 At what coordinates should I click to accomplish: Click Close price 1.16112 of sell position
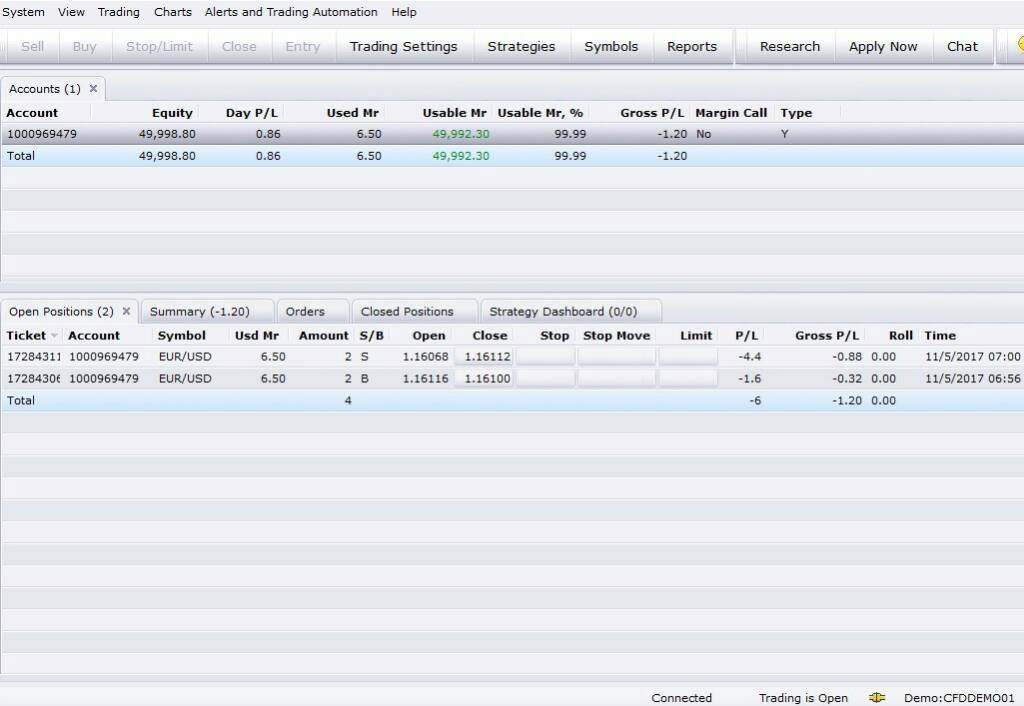486,356
